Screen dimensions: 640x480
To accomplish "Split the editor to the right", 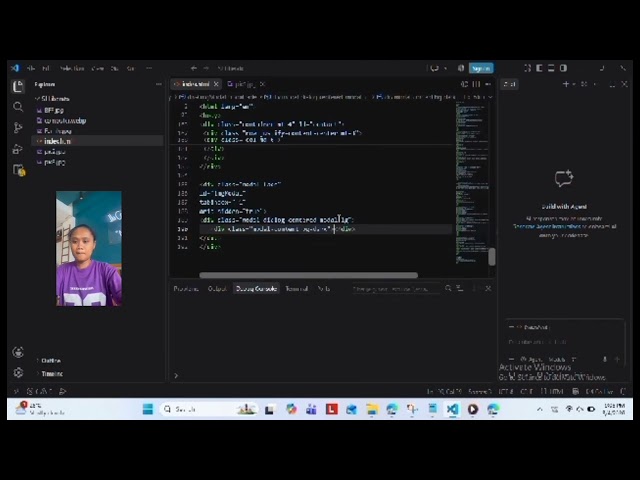I will (476, 84).
